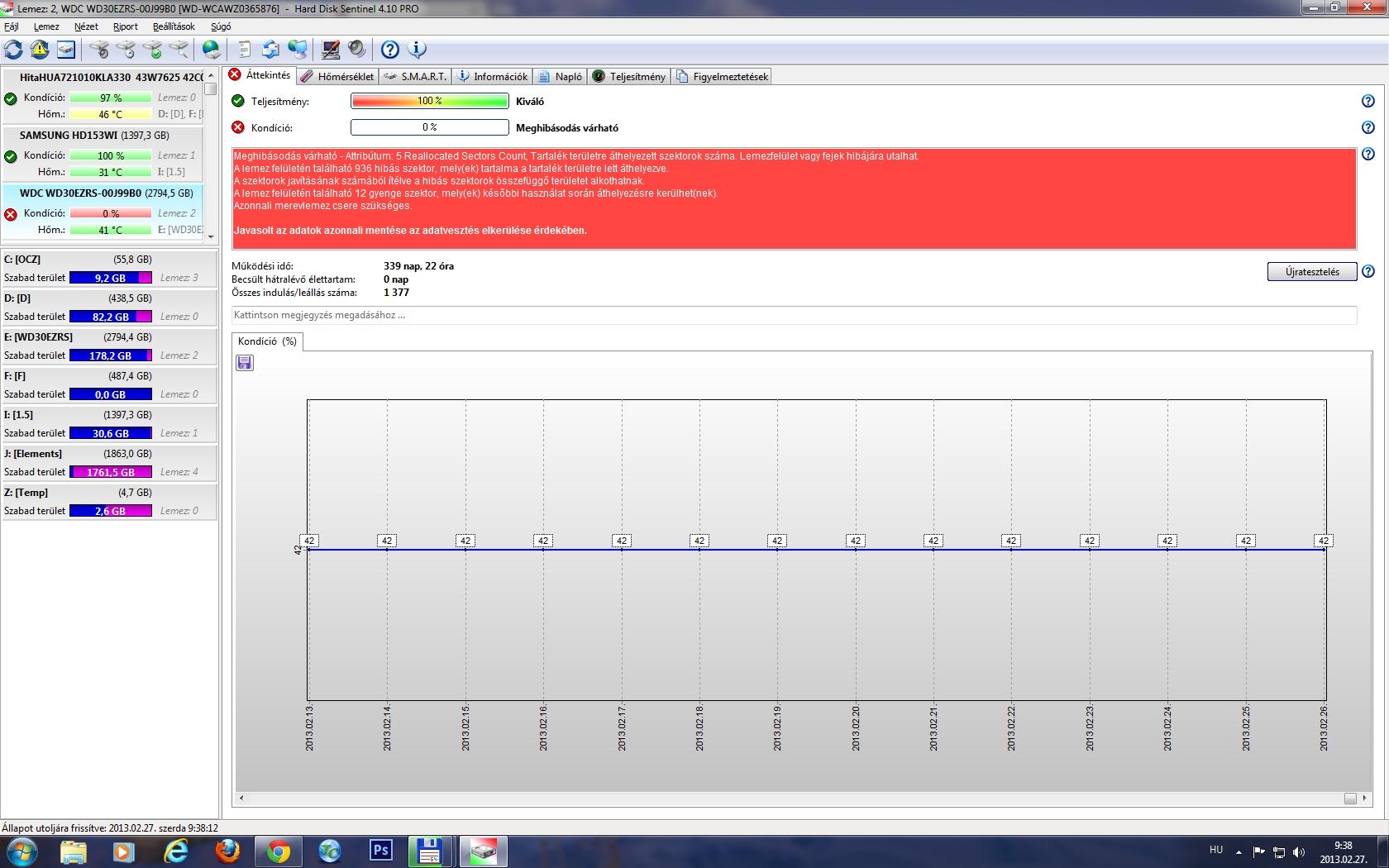This screenshot has width=1389, height=868.
Task: Click the send report refresh-mail icon
Action: tap(270, 50)
